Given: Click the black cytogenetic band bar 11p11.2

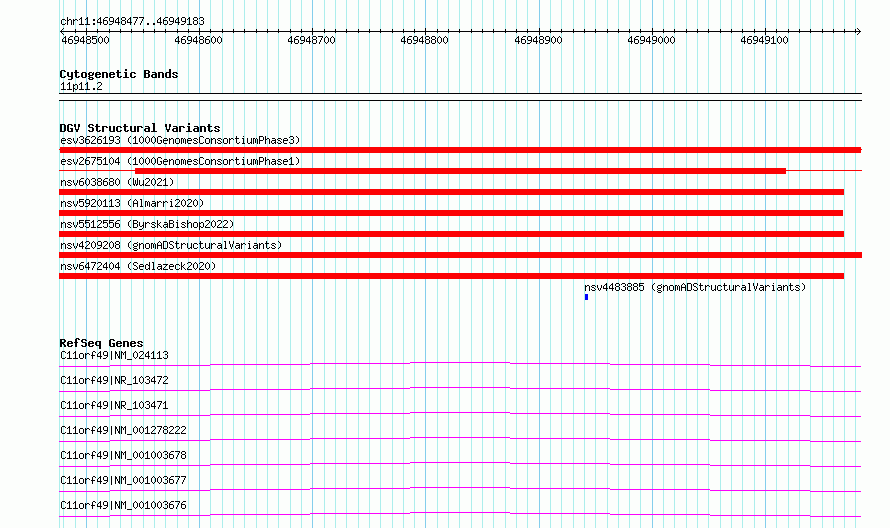Looking at the screenshot, I should tap(460, 97).
